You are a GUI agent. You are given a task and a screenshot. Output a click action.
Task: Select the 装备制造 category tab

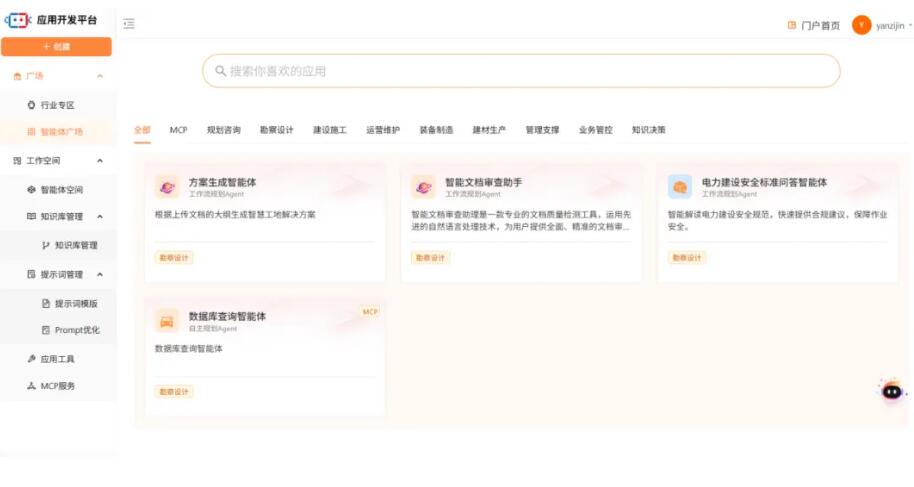pyautogui.click(x=436, y=130)
